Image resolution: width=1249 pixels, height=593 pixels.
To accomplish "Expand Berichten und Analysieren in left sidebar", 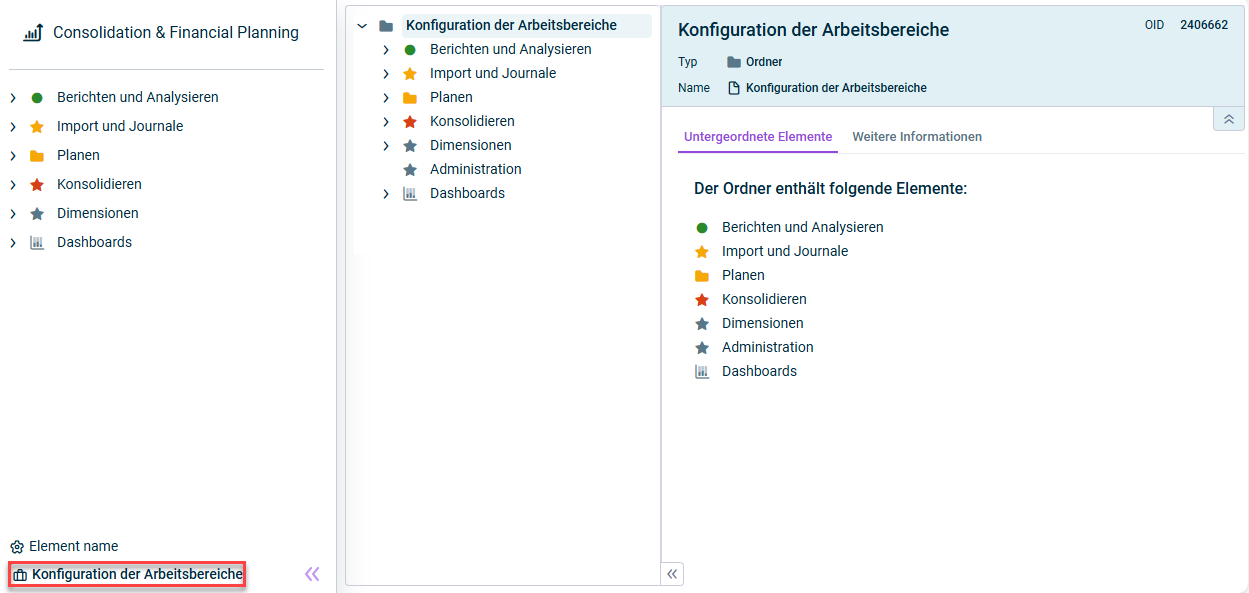I will pyautogui.click(x=13, y=98).
